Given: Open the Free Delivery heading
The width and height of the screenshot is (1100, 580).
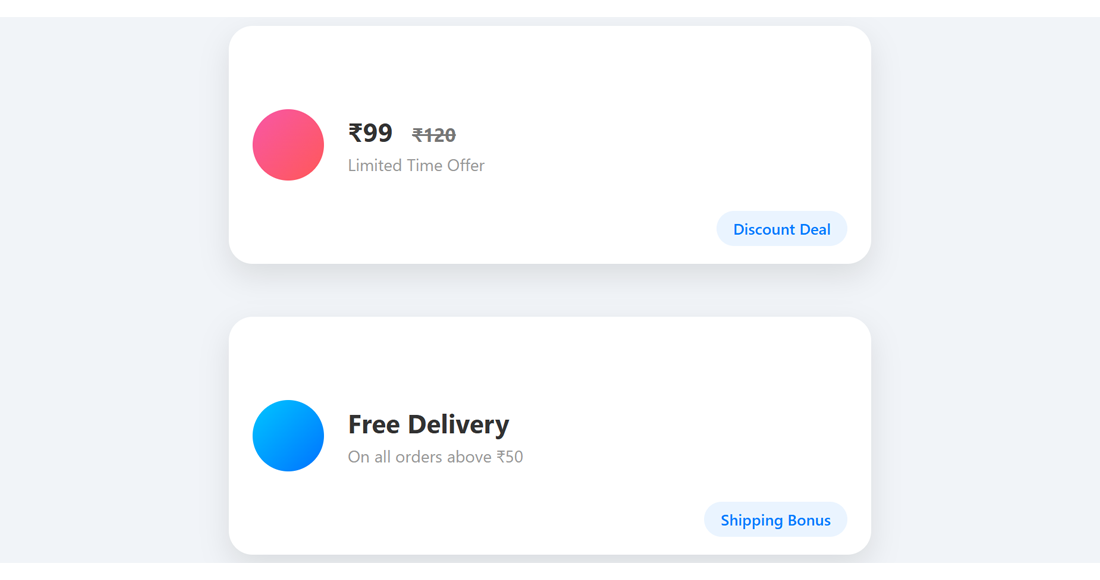Looking at the screenshot, I should click(x=428, y=424).
